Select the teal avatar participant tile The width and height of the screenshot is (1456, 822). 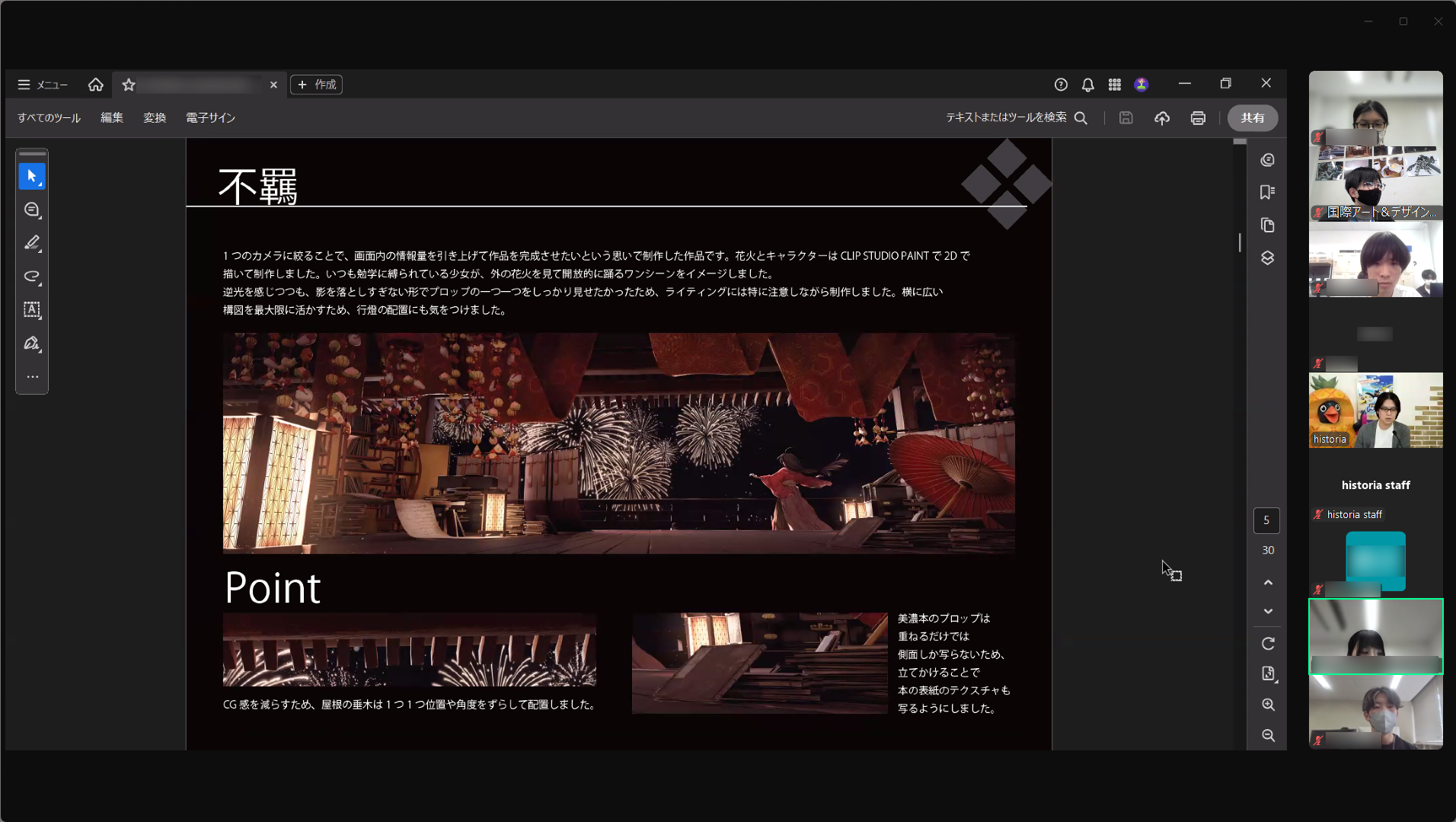1375,561
